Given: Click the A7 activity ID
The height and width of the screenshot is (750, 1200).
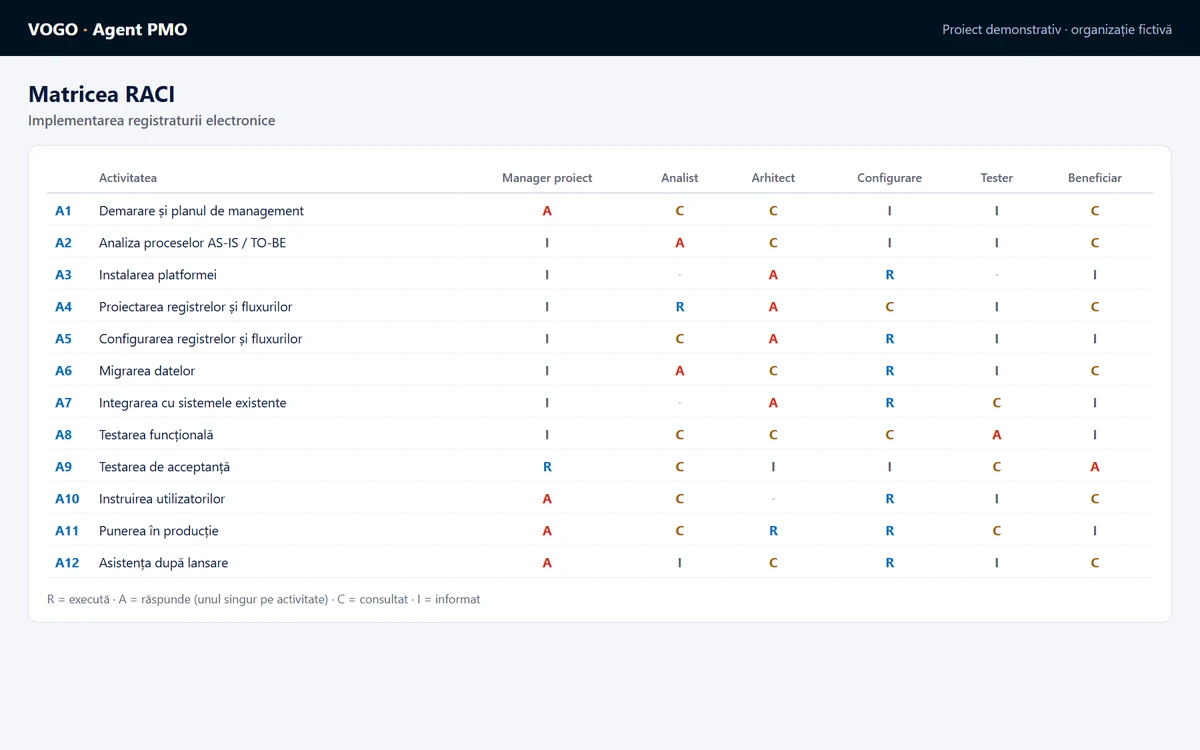Looking at the screenshot, I should coord(63,403).
